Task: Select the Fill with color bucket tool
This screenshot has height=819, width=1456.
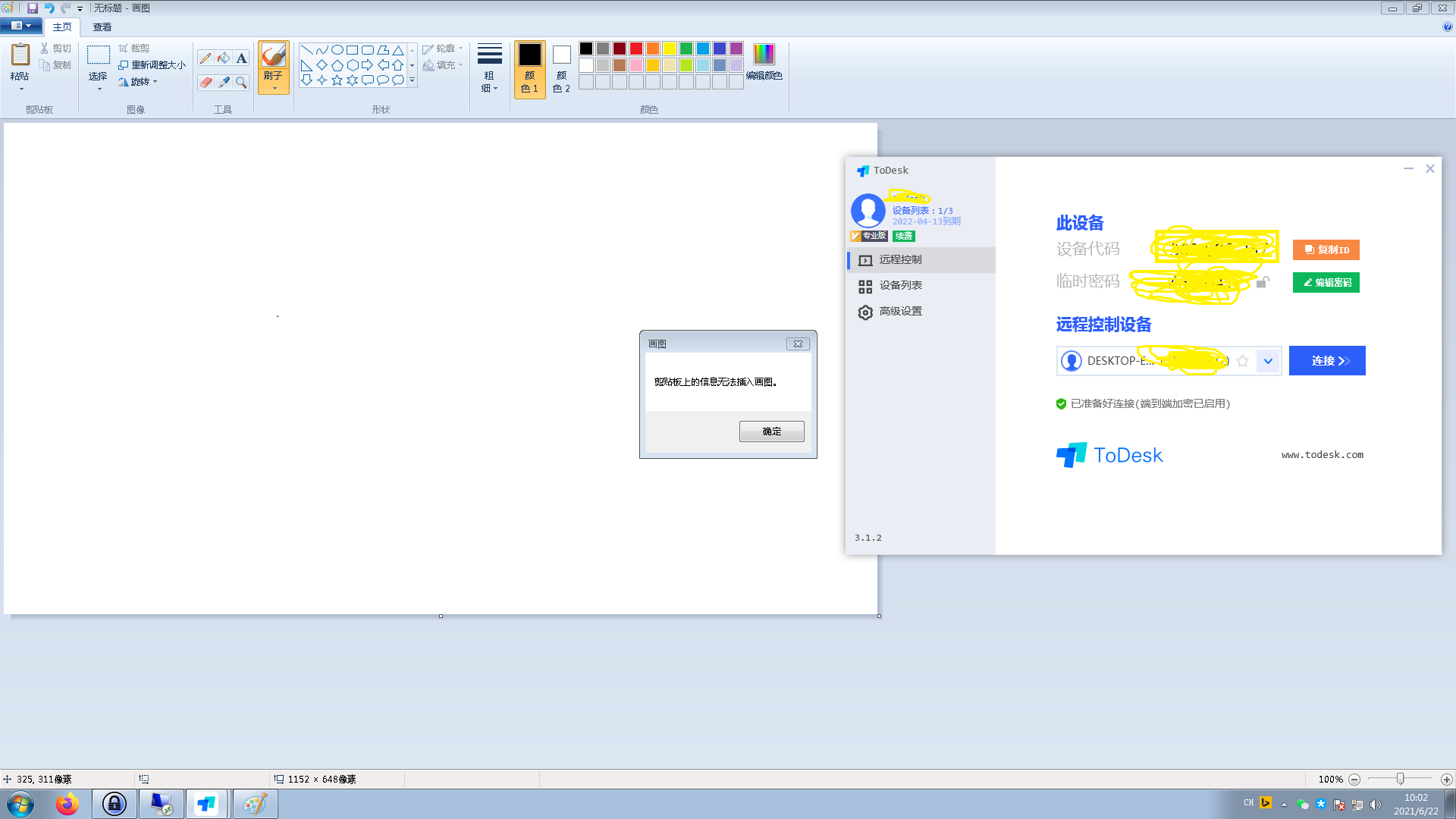Action: [224, 58]
